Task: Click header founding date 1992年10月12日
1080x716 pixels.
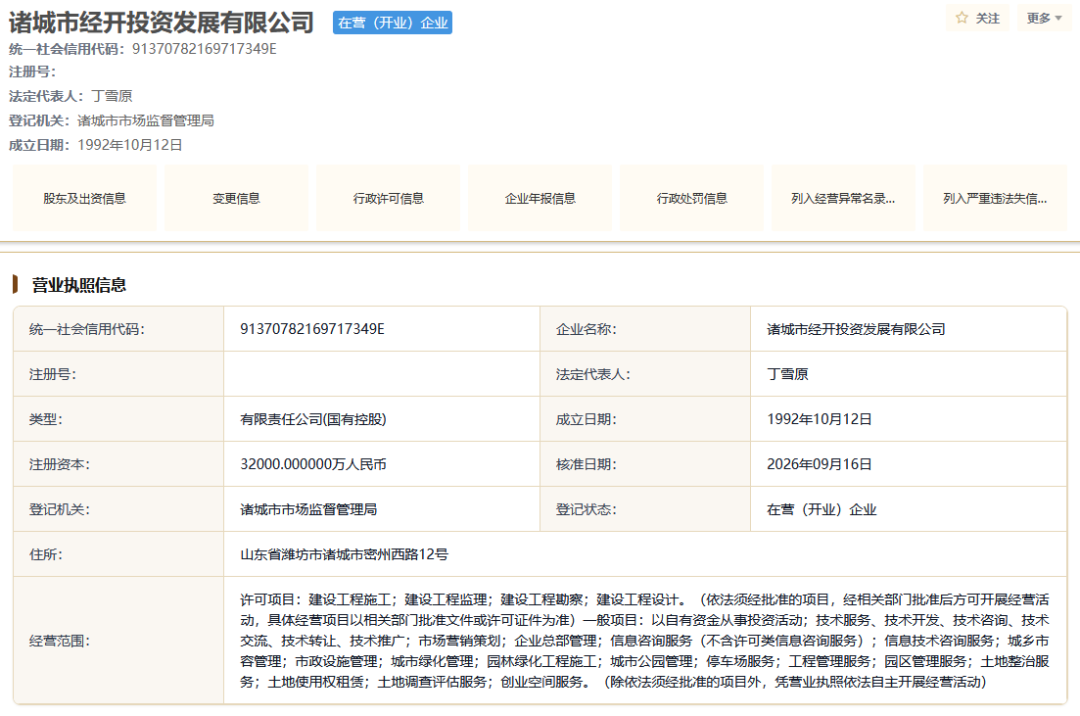Action: (x=129, y=145)
